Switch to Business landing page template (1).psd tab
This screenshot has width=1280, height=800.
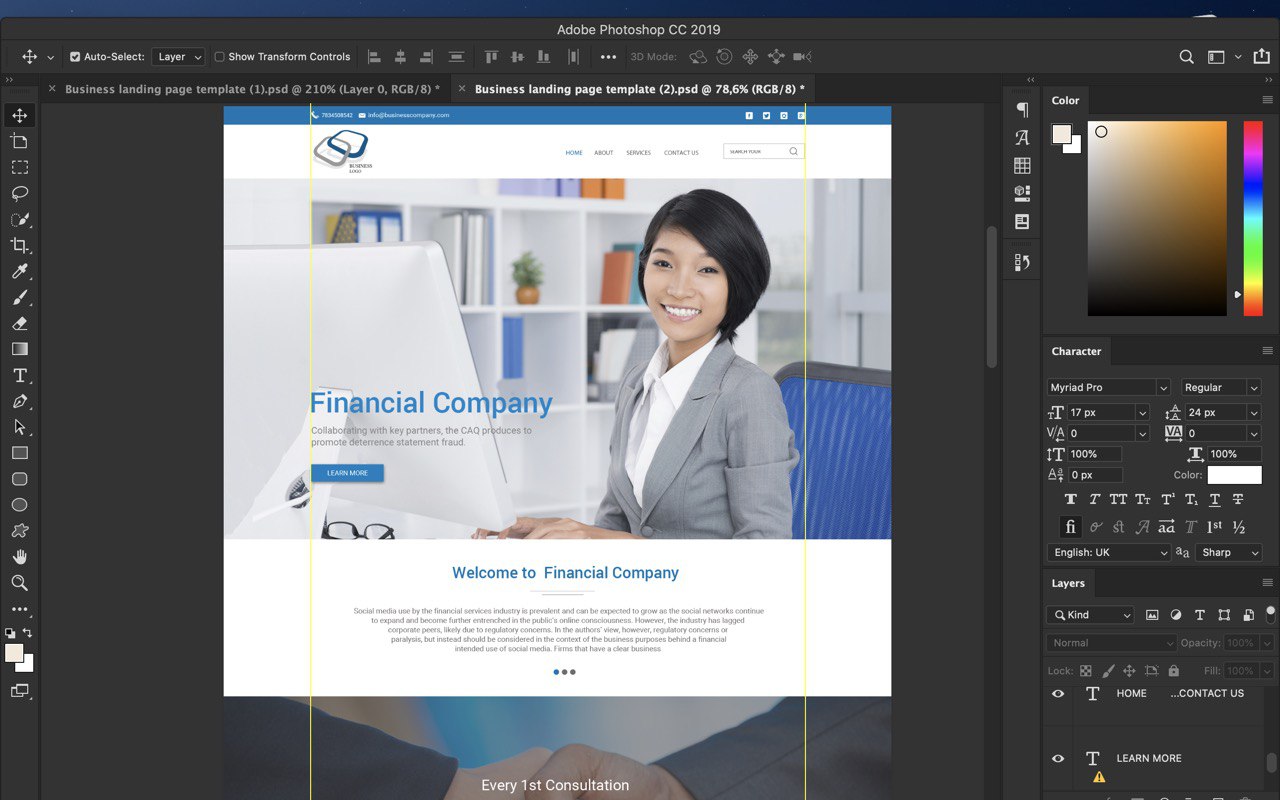click(x=252, y=89)
